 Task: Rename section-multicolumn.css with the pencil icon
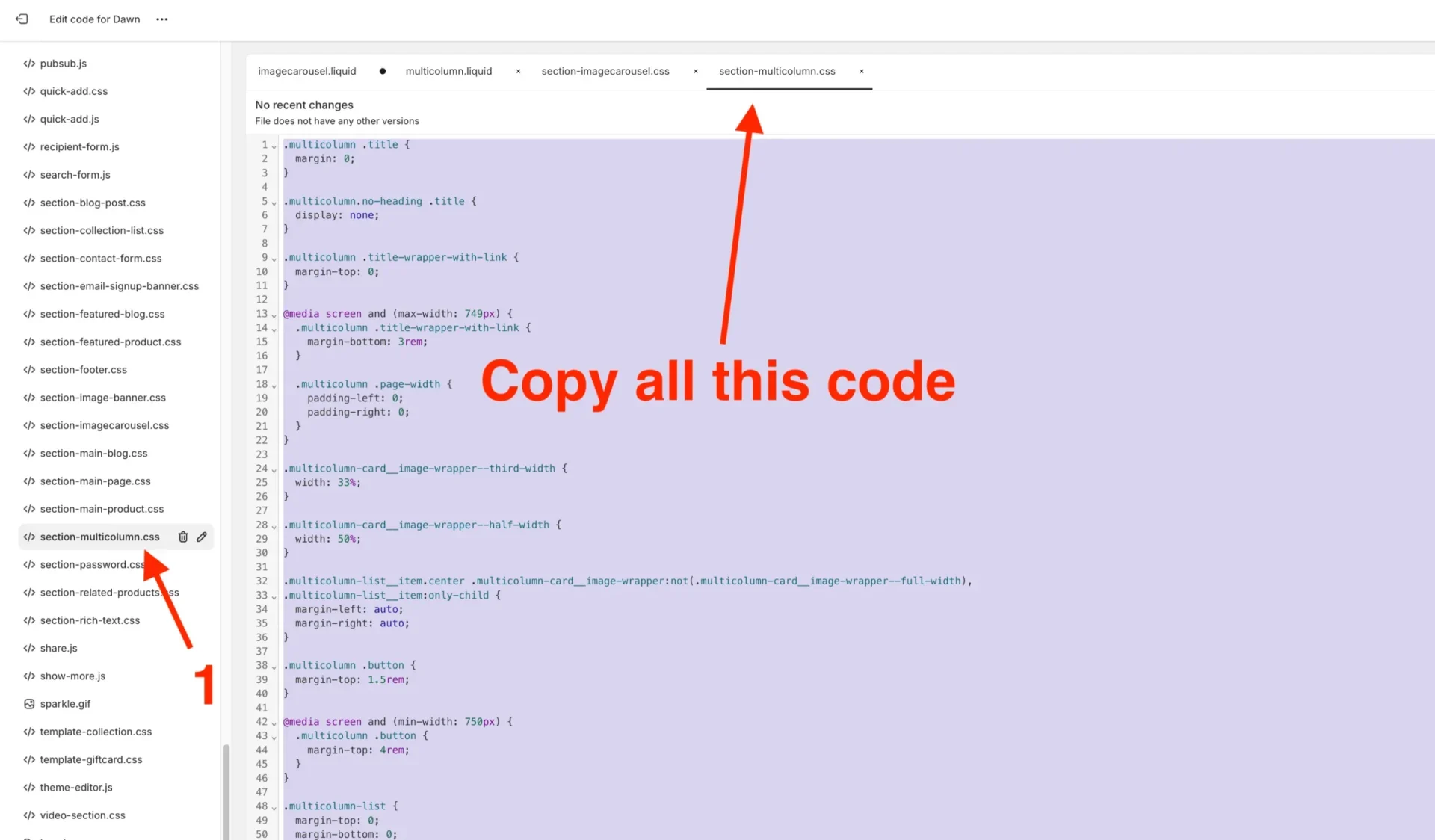pos(201,537)
